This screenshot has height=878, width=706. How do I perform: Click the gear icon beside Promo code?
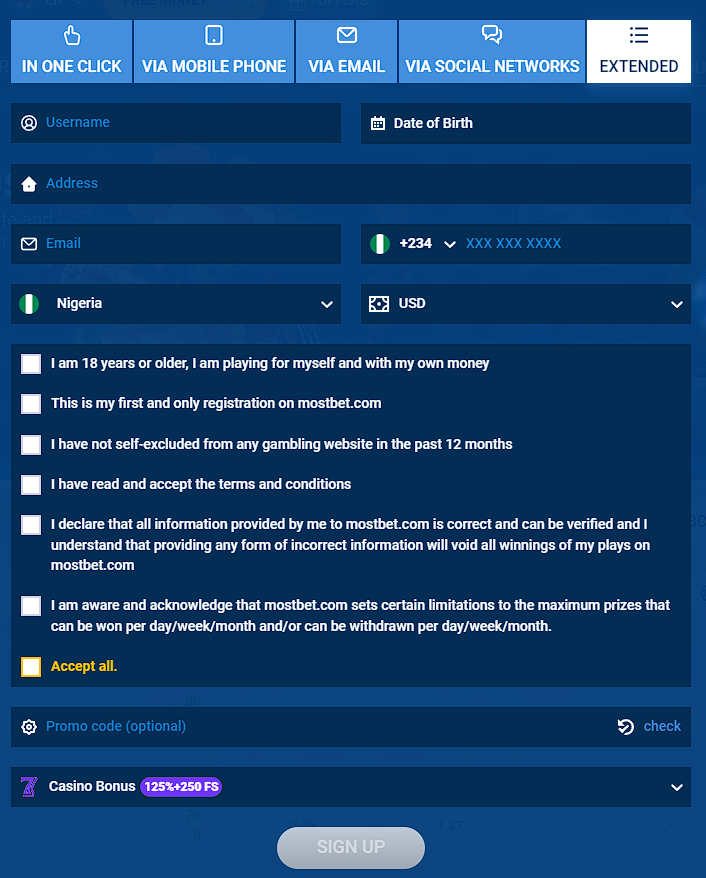tap(28, 727)
